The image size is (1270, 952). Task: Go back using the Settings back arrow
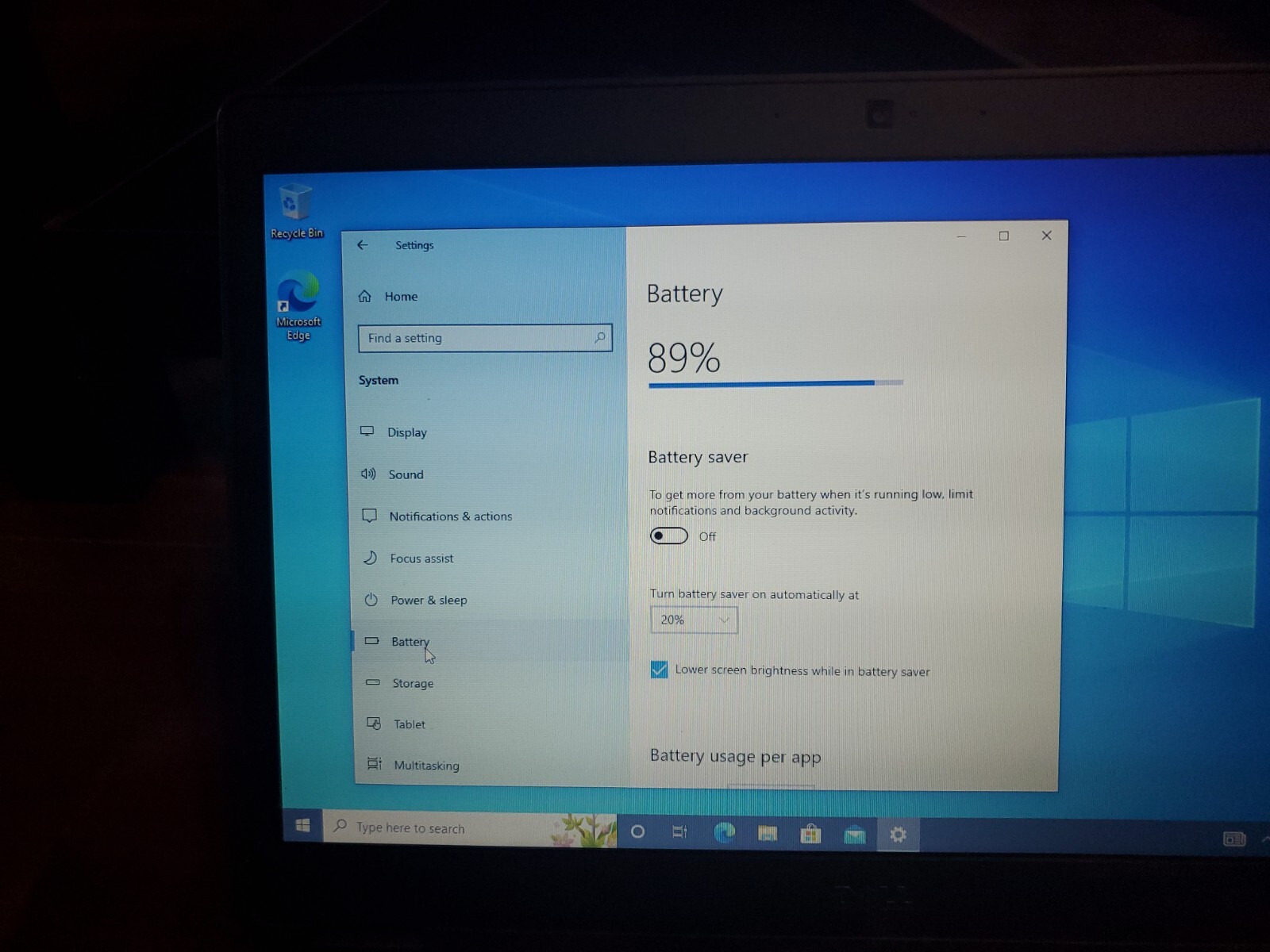tap(363, 245)
